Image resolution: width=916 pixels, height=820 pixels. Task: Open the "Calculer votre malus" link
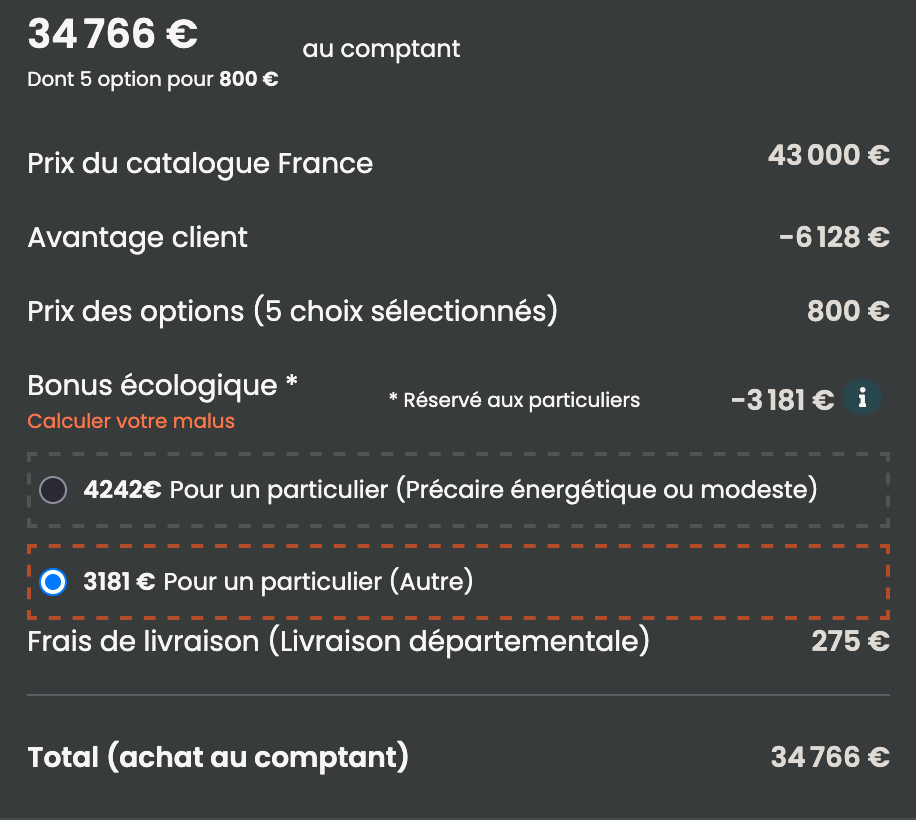[x=131, y=421]
